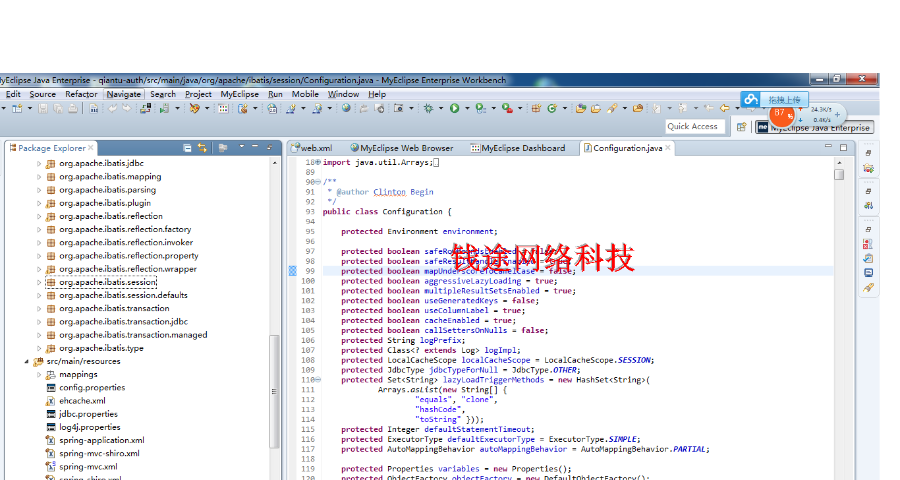Expand the org.apache.ibatis.session package node
The image size is (900, 480).
pyautogui.click(x=38, y=282)
